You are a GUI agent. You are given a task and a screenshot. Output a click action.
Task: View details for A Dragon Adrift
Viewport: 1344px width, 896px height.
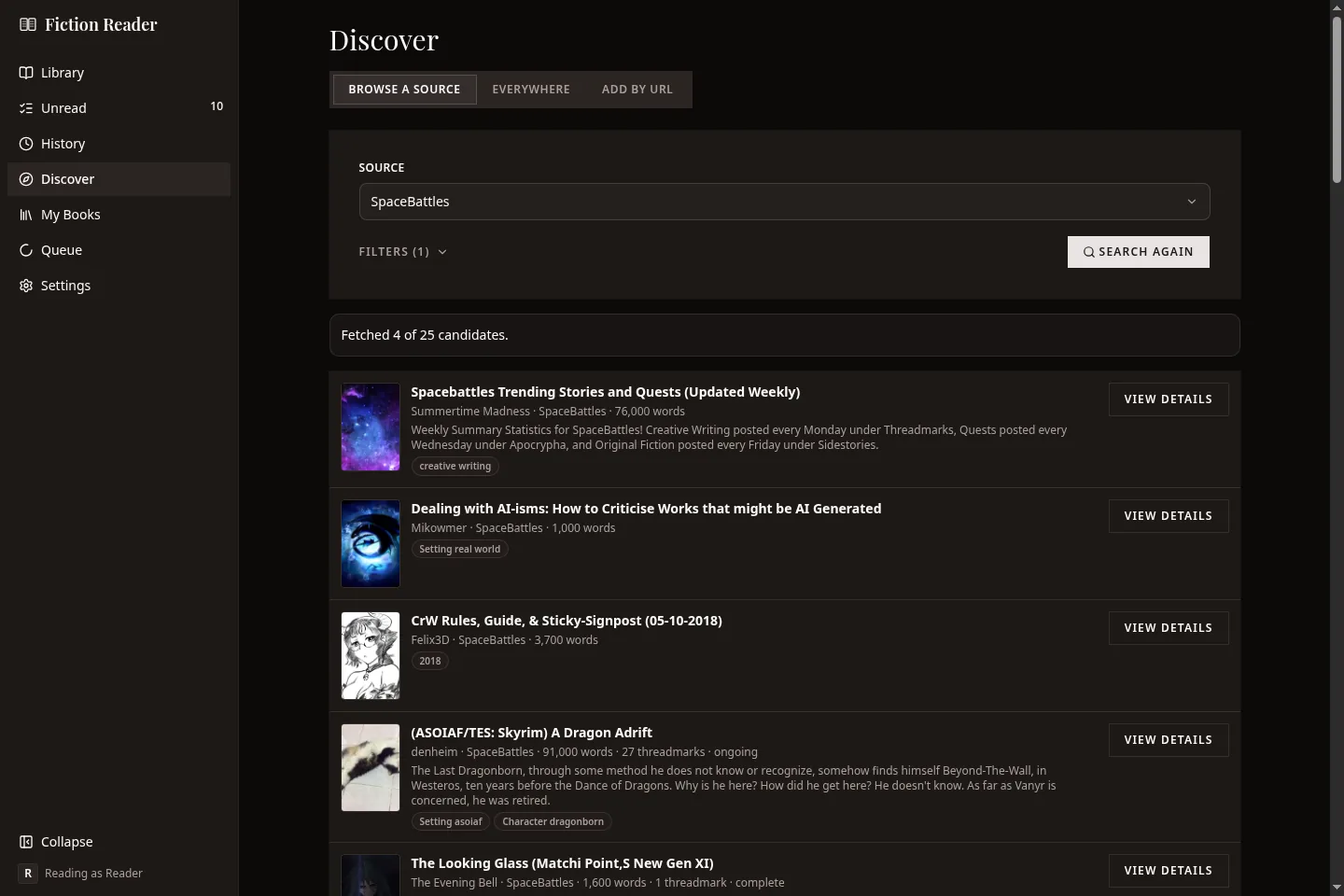tap(1169, 740)
